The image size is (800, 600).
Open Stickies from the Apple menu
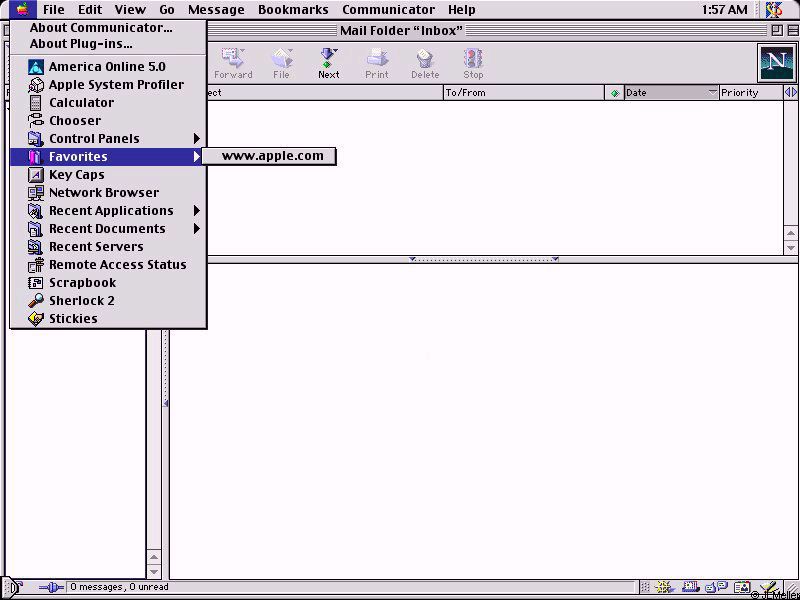click(73, 318)
